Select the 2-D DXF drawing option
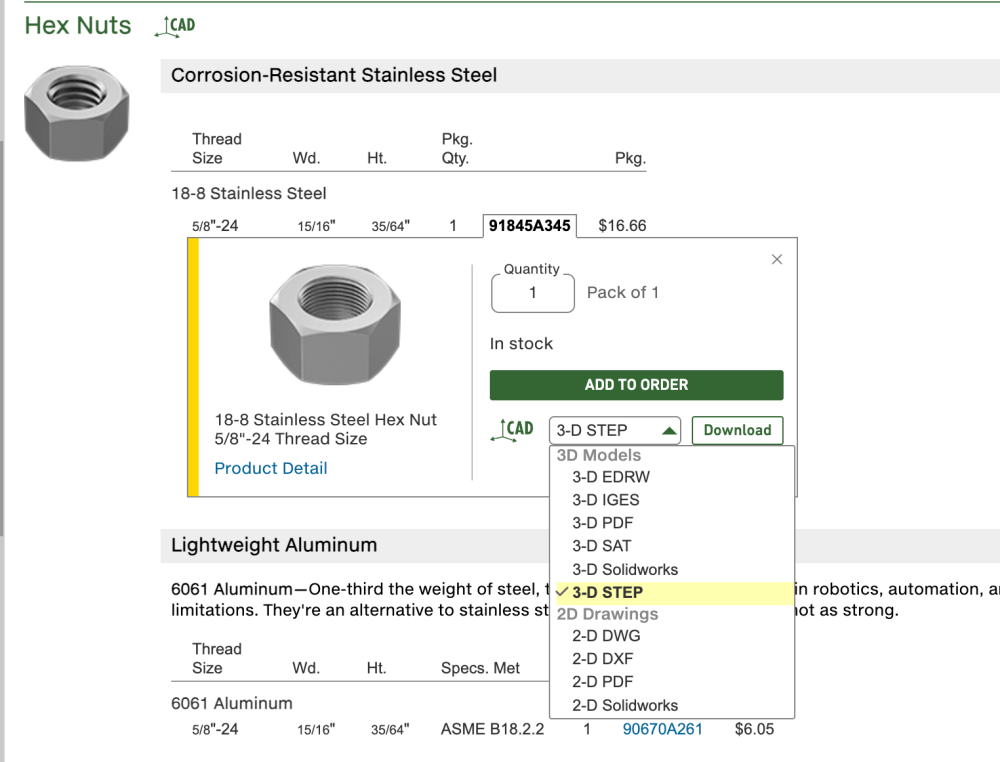Image resolution: width=1000 pixels, height=762 pixels. coord(602,659)
